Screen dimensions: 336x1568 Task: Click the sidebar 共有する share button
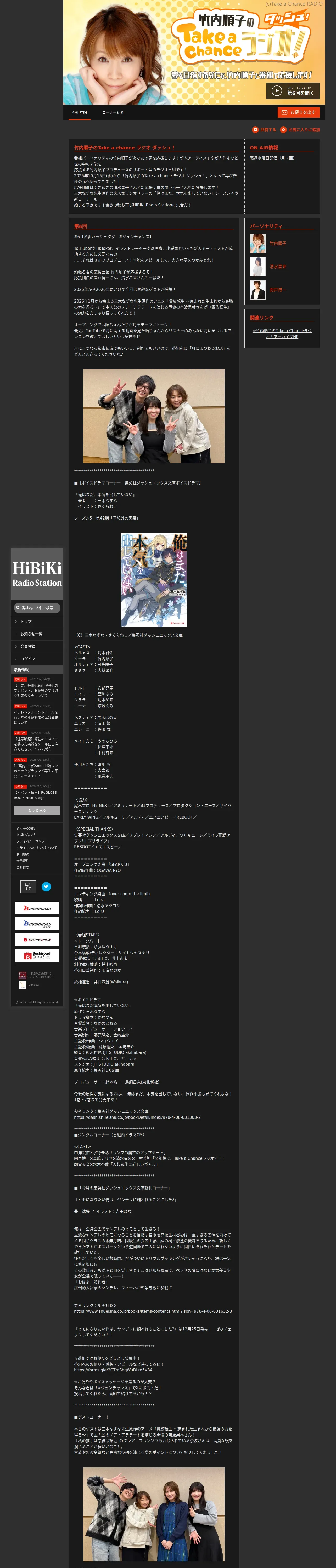click(x=28, y=887)
